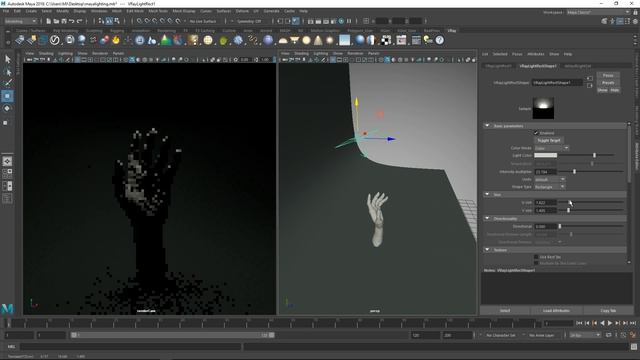Screen dimensions: 640x360
Task: Select the arrow Select tool in toolbox
Action: coord(7,59)
